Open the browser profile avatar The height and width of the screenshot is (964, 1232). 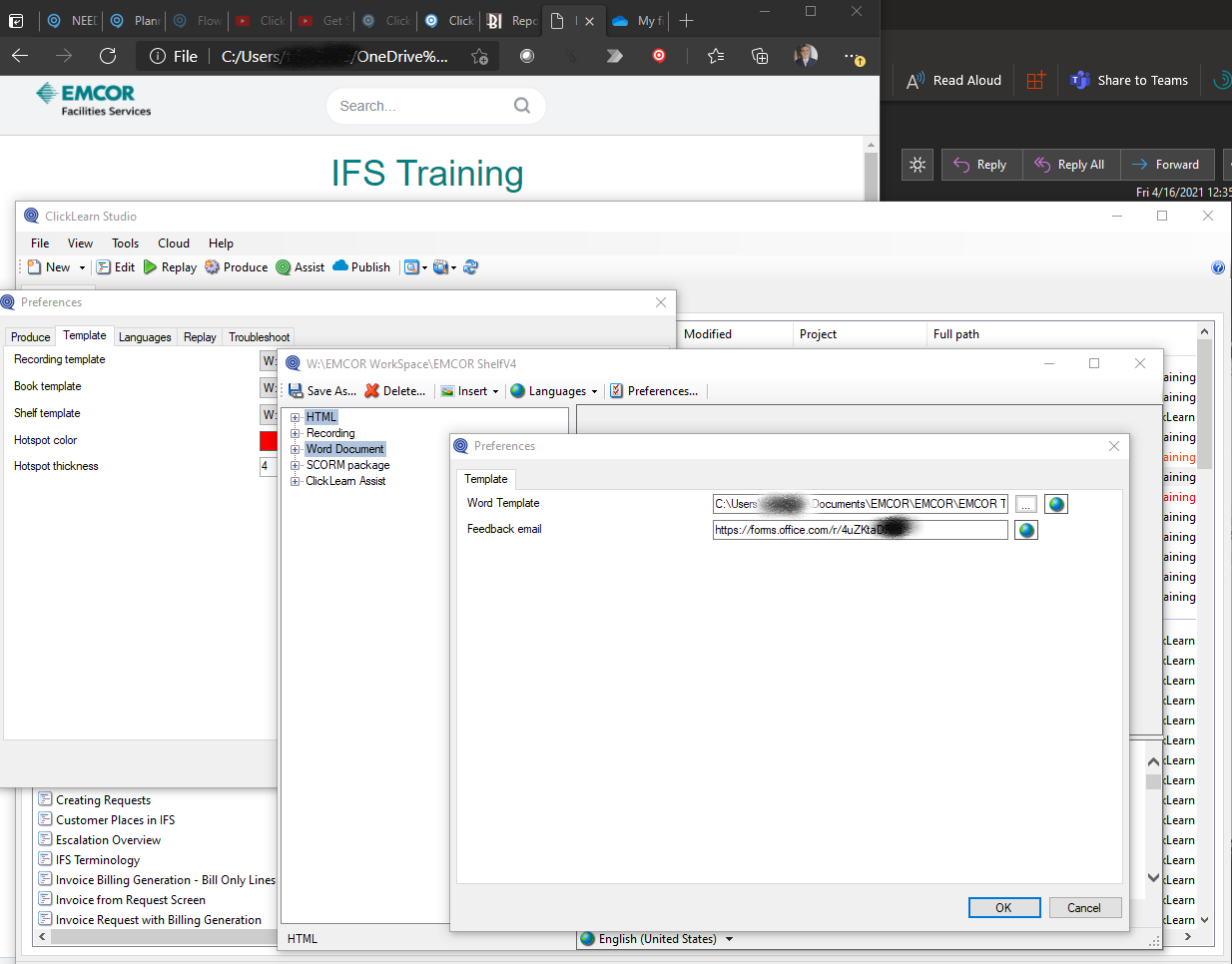click(806, 56)
